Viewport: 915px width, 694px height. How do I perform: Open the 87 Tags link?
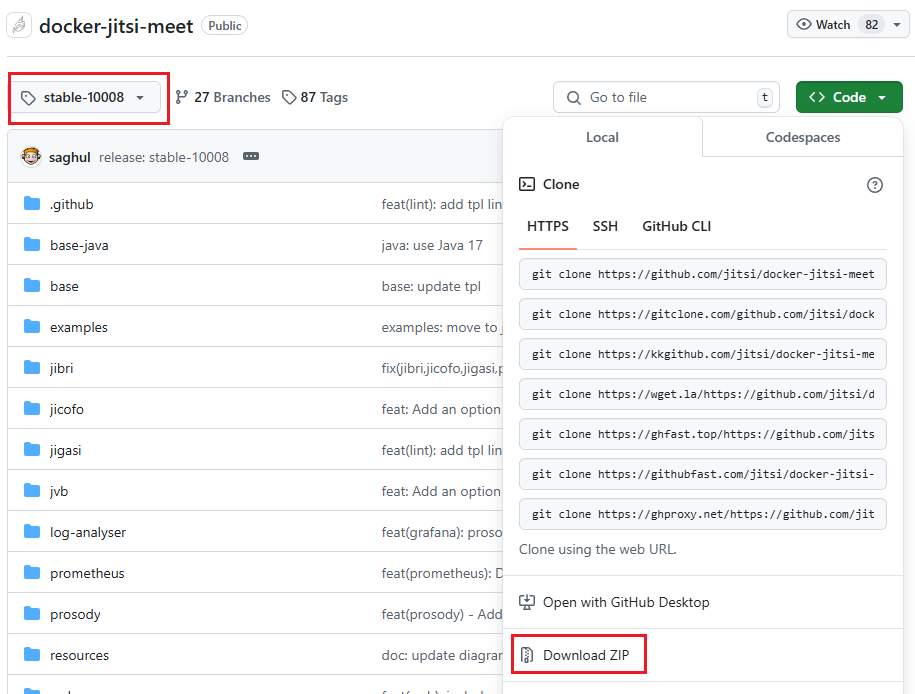315,97
